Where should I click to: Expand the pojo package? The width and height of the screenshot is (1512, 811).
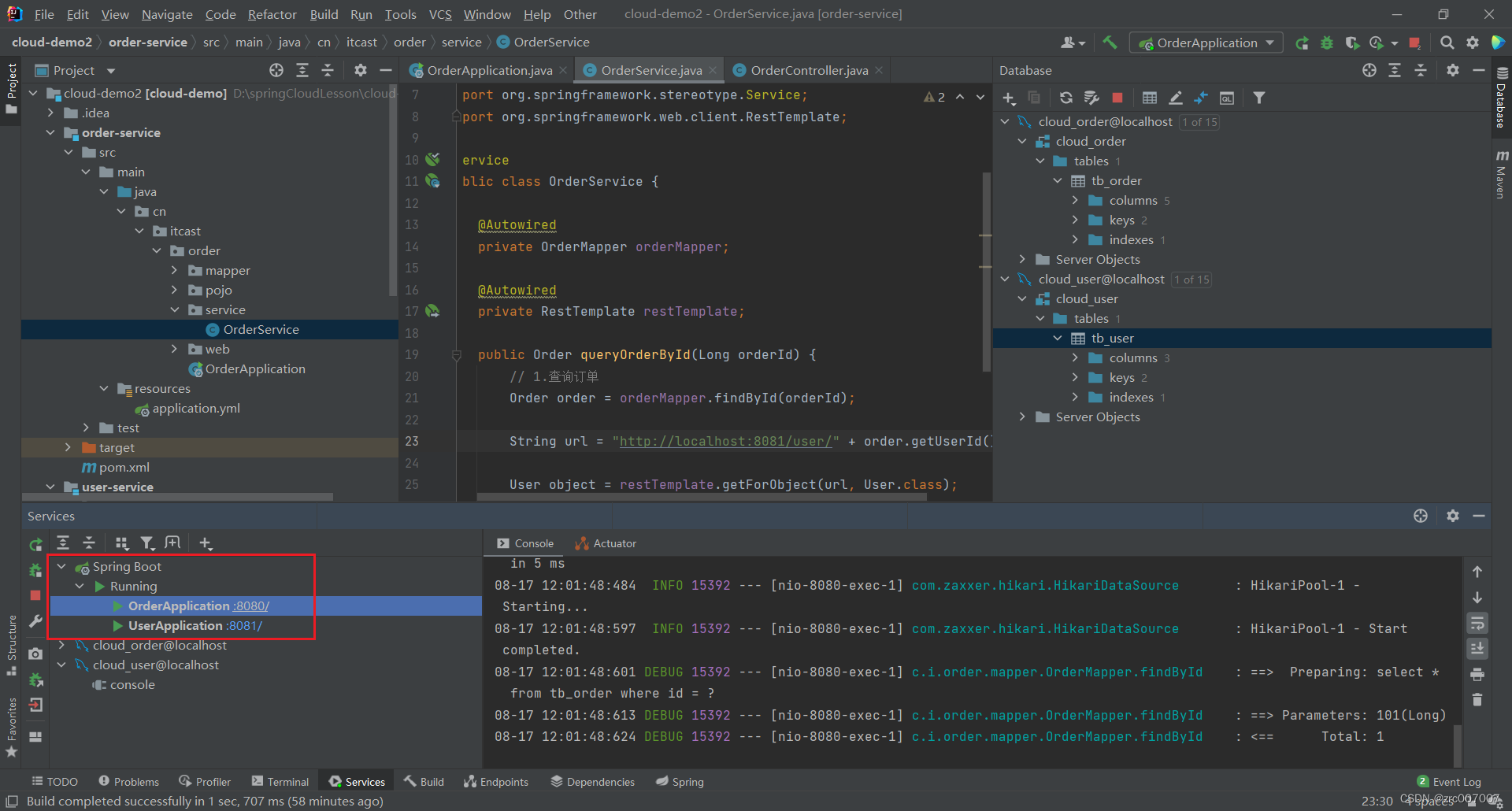(x=174, y=290)
